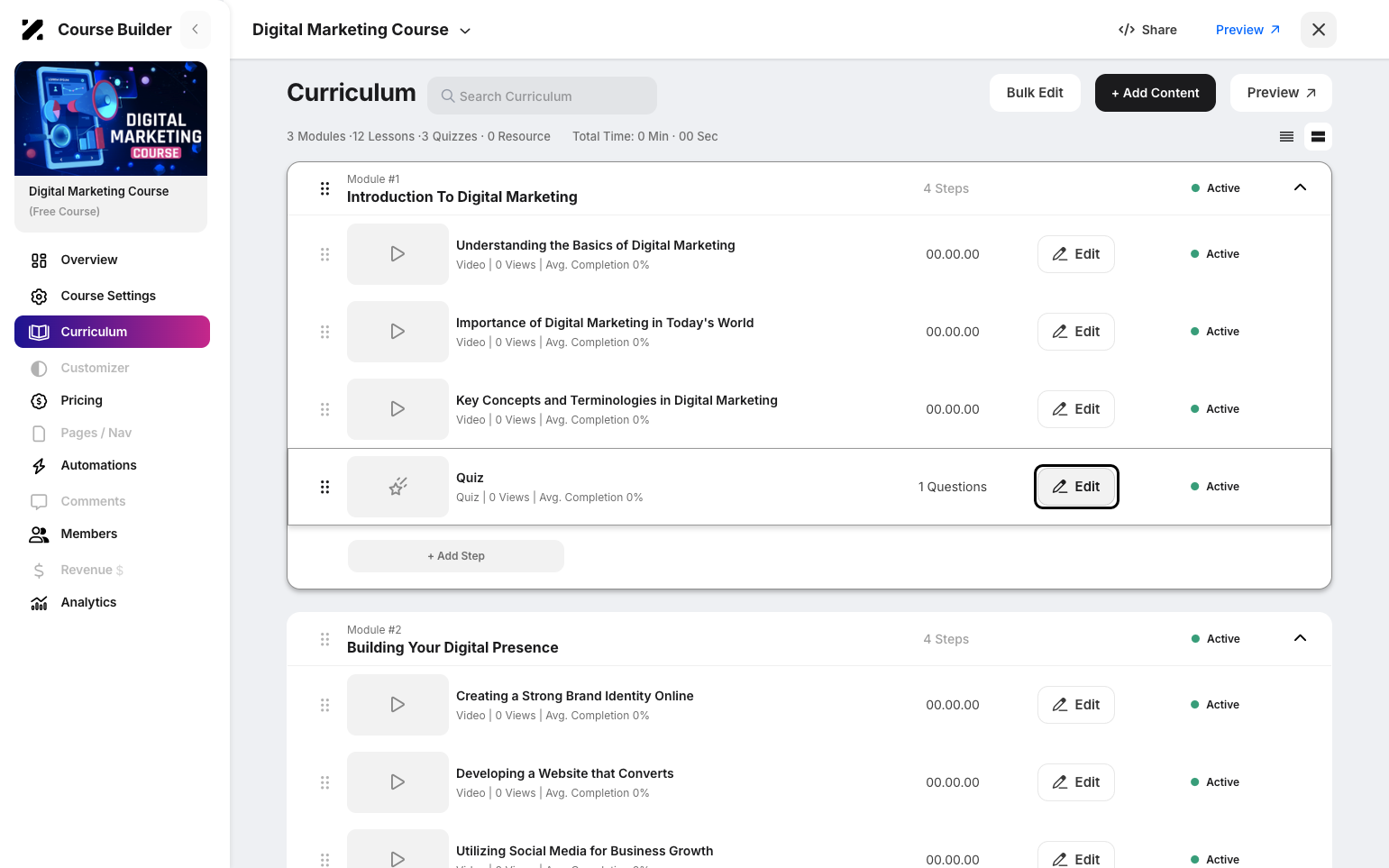Click the Course Builder logo icon

pyautogui.click(x=32, y=30)
